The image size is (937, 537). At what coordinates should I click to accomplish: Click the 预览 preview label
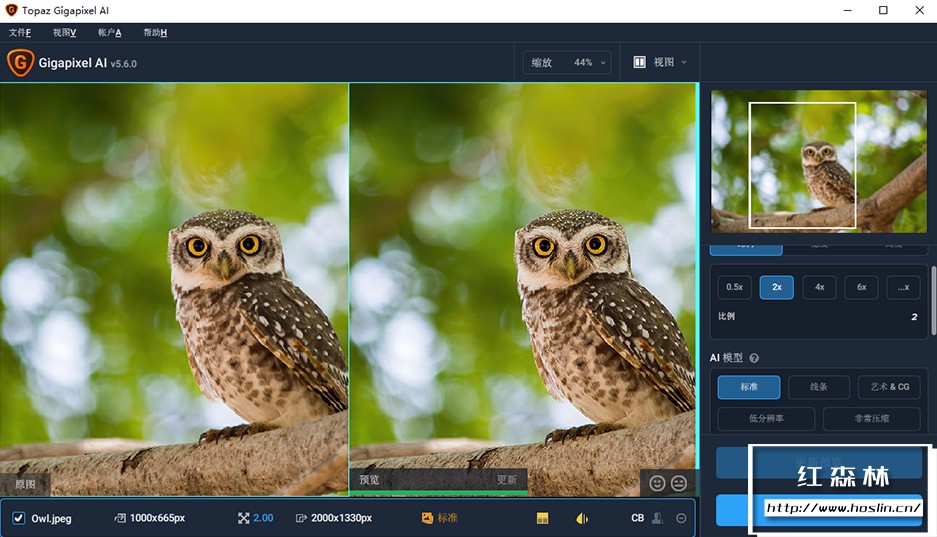pos(369,480)
